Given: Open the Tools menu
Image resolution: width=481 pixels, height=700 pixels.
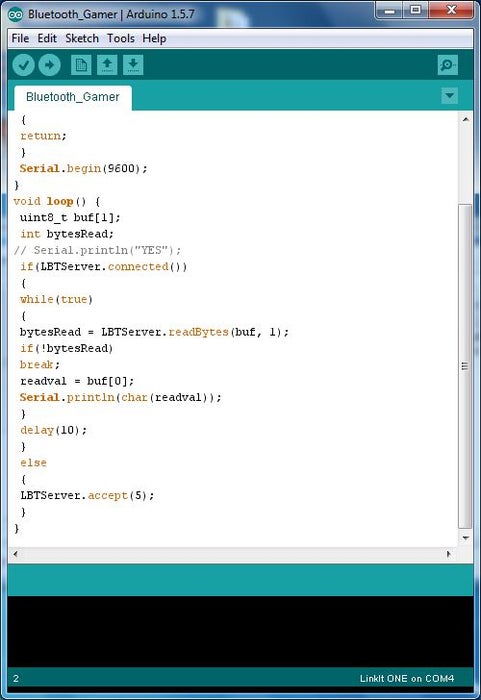Looking at the screenshot, I should click(x=121, y=38).
